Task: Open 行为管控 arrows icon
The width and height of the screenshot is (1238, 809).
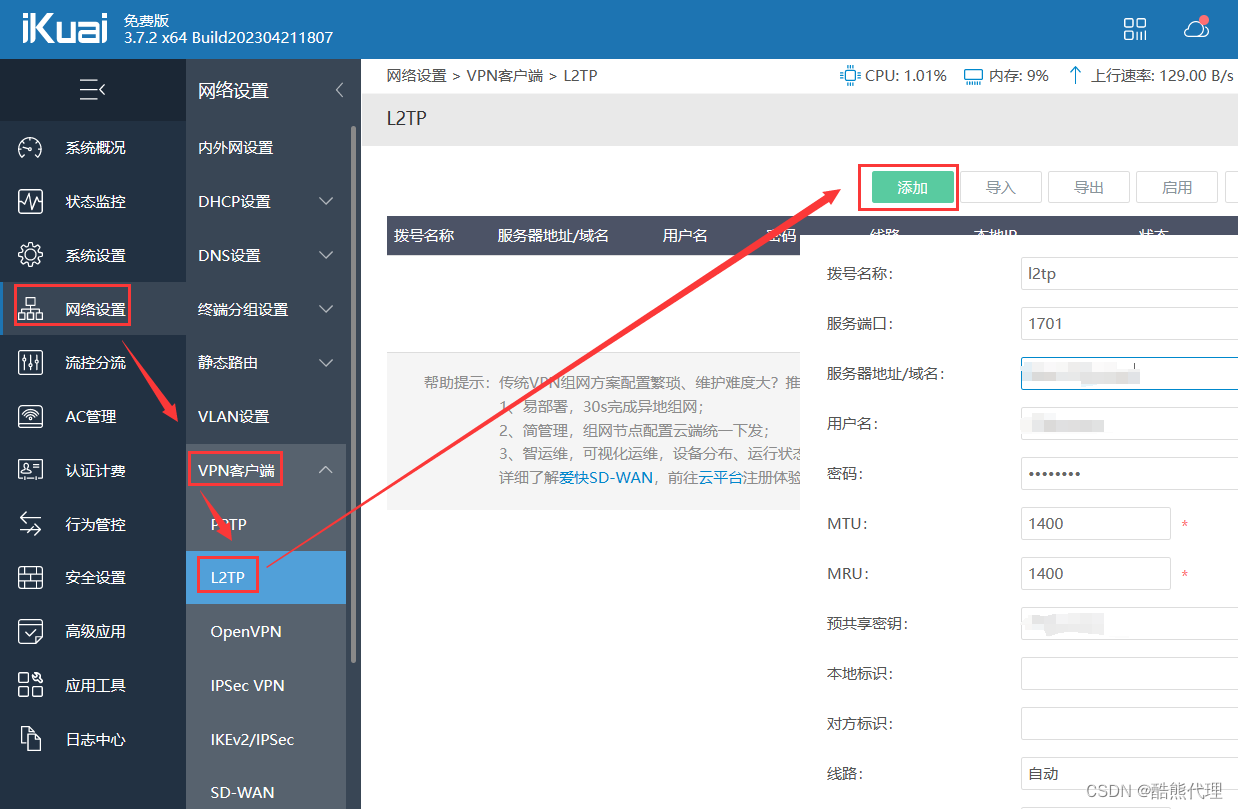Action: (x=31, y=524)
